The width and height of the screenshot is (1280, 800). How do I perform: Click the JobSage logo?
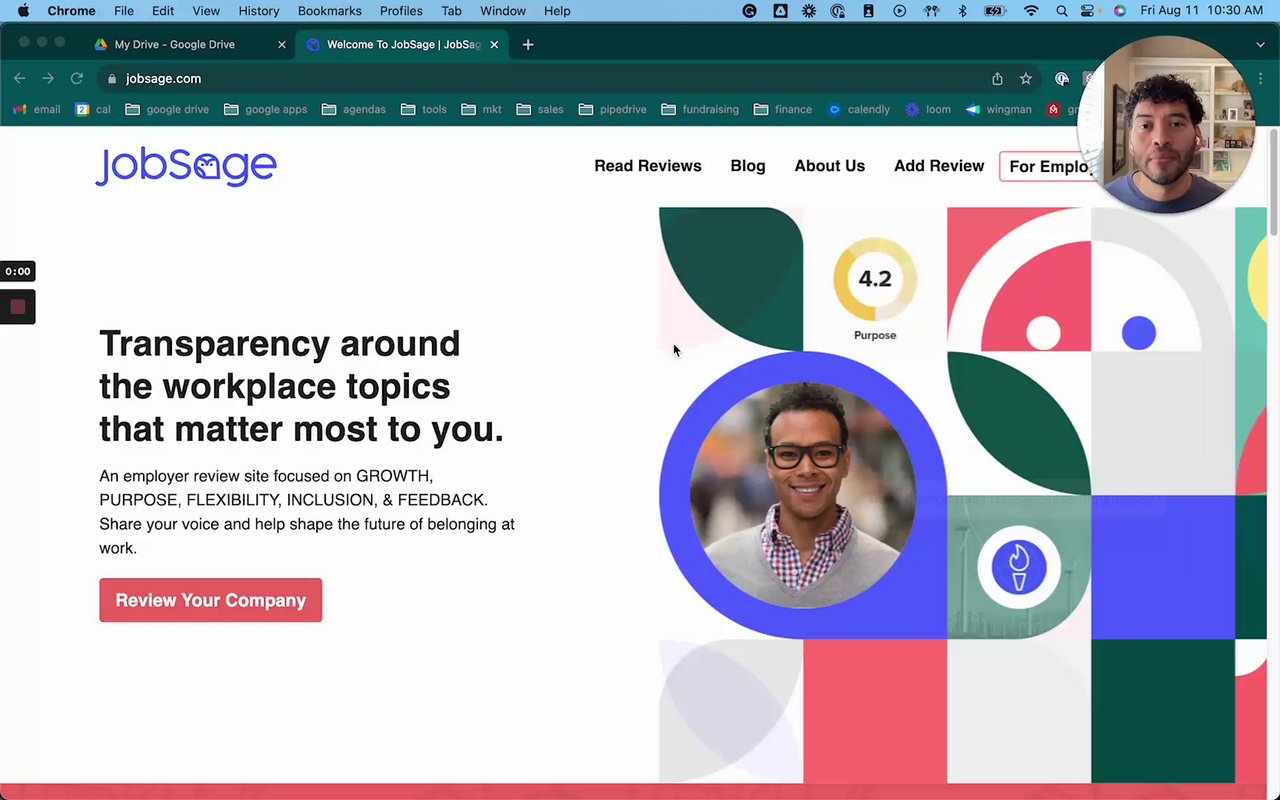pos(186,166)
